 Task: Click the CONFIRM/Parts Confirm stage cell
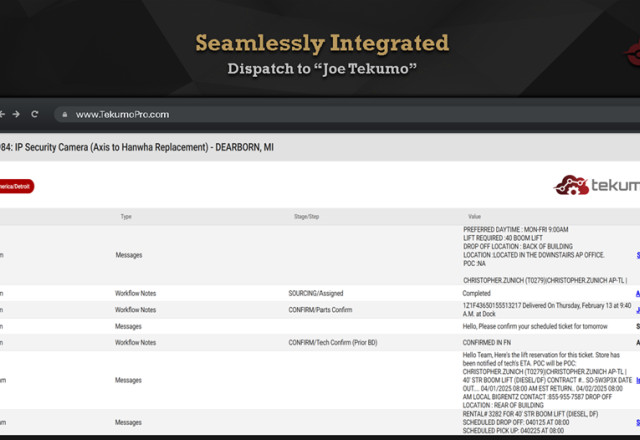[x=320, y=310]
